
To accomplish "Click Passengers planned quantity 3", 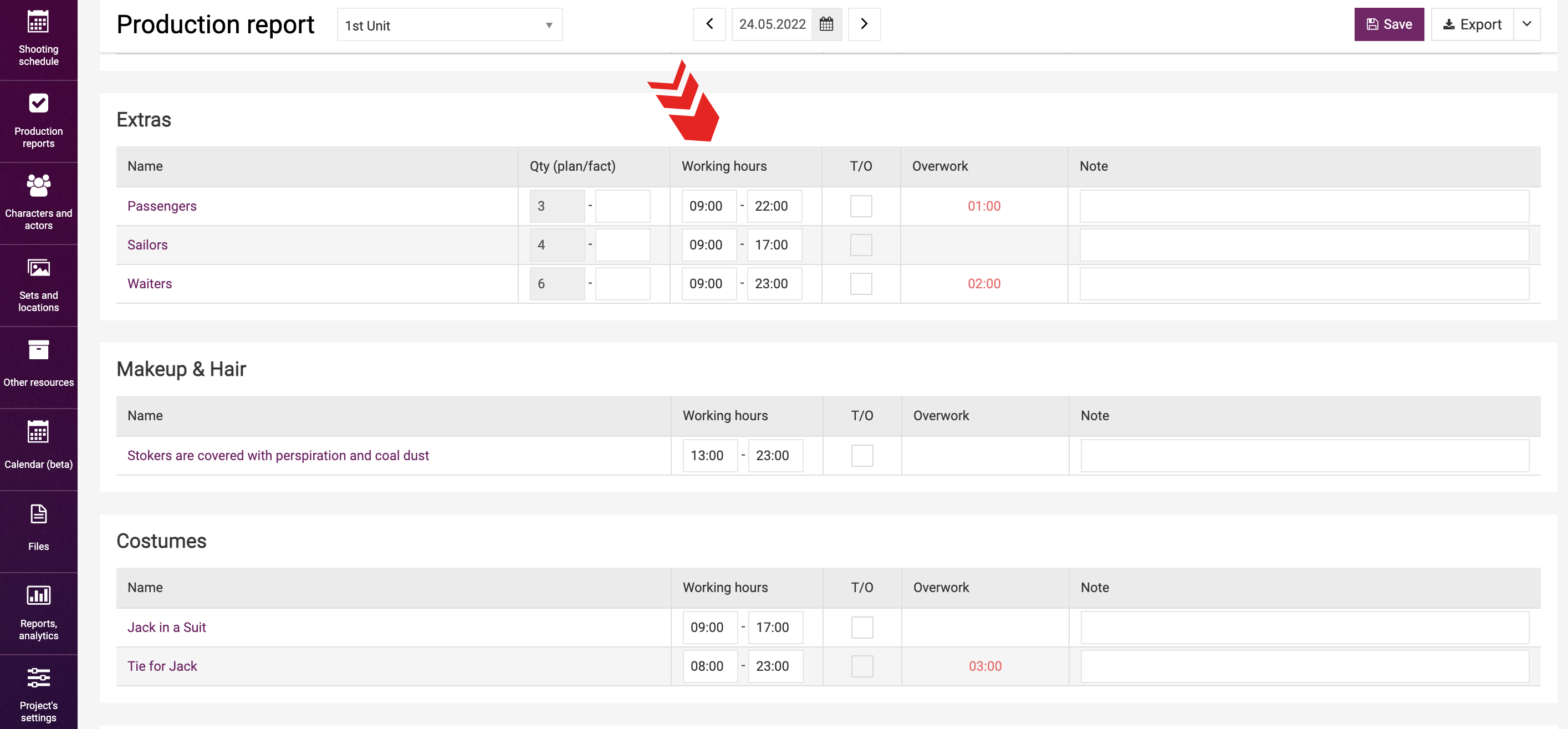I will pyautogui.click(x=557, y=206).
